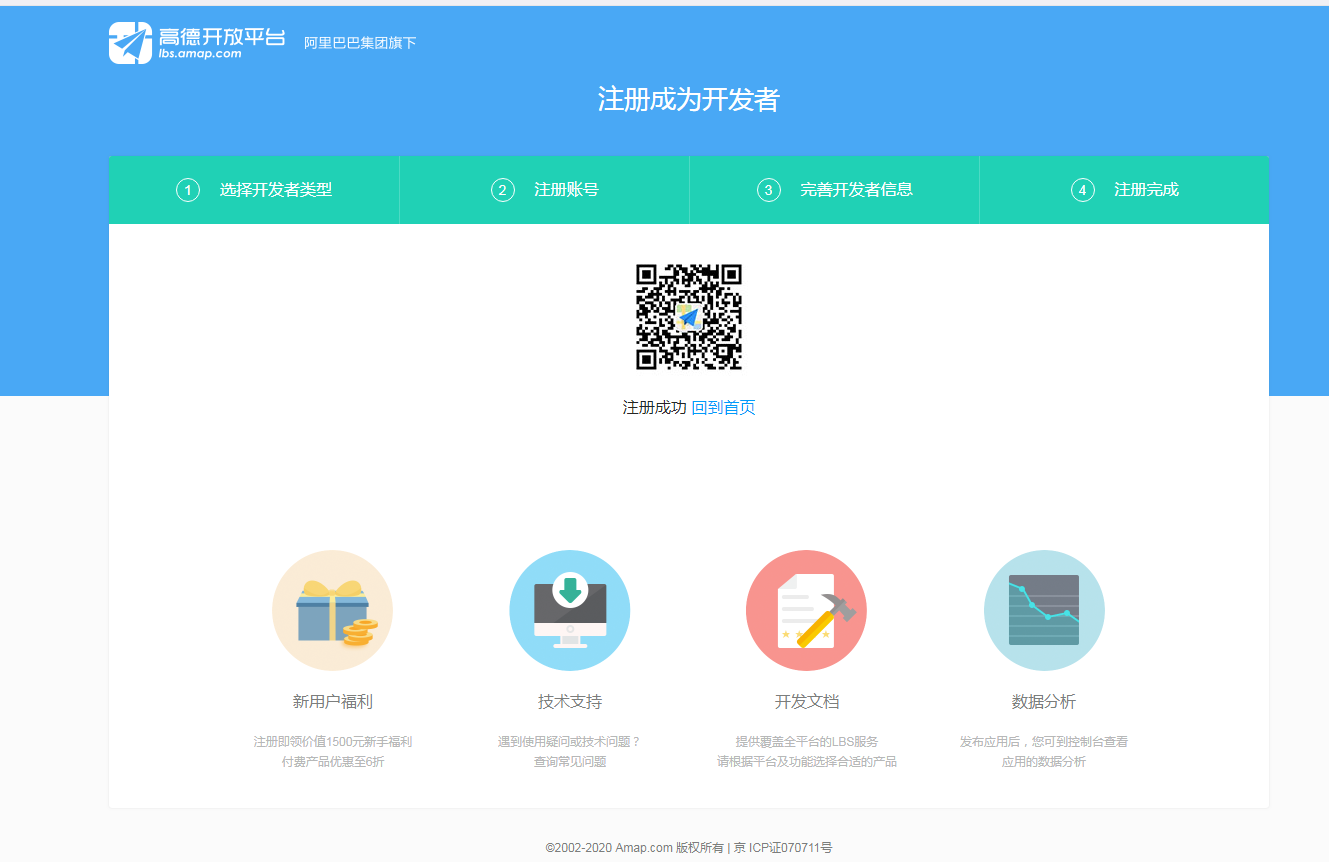Click the Amap paper plane logo icon
Viewport: 1329px width, 862px height.
tap(130, 43)
